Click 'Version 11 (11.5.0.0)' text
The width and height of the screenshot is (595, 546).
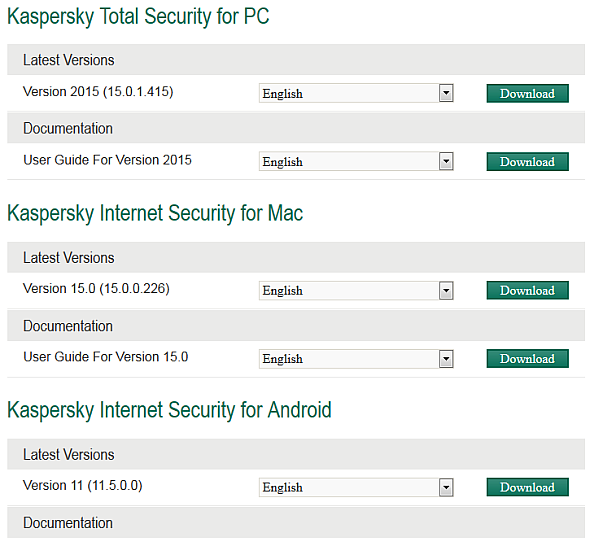click(82, 486)
